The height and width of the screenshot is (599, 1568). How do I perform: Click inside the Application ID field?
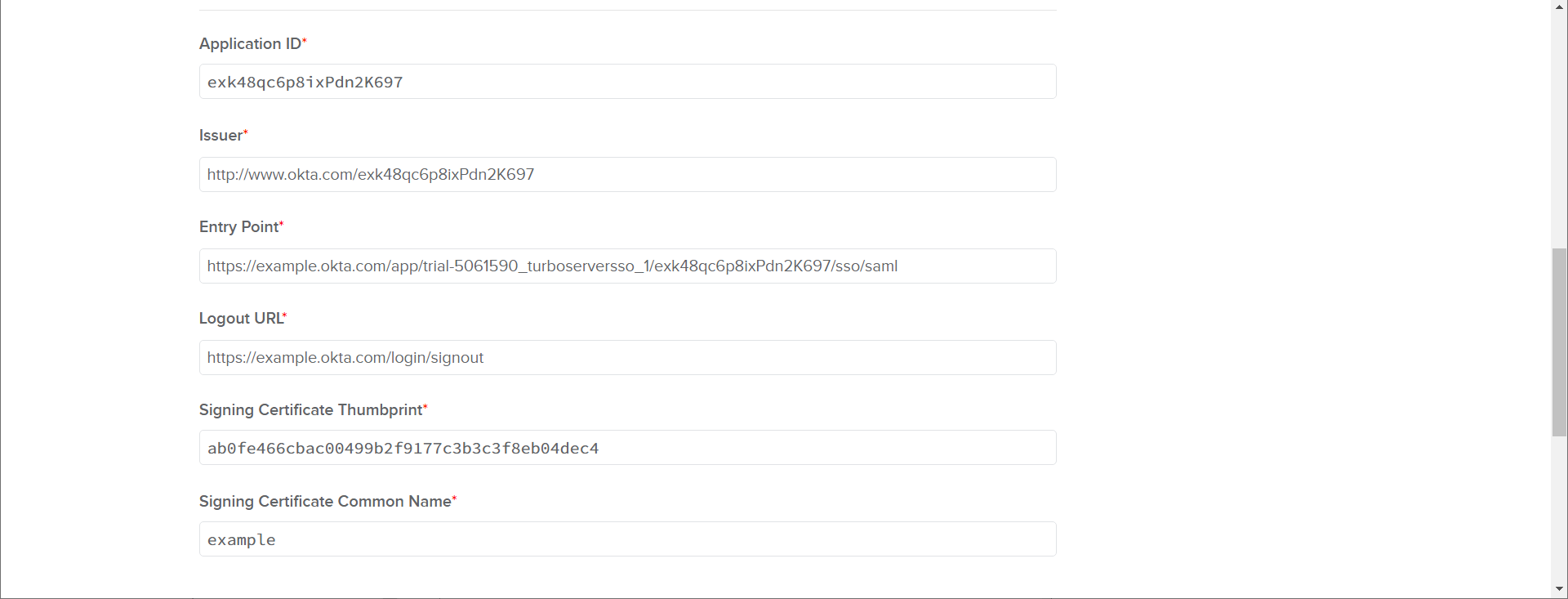click(x=627, y=82)
